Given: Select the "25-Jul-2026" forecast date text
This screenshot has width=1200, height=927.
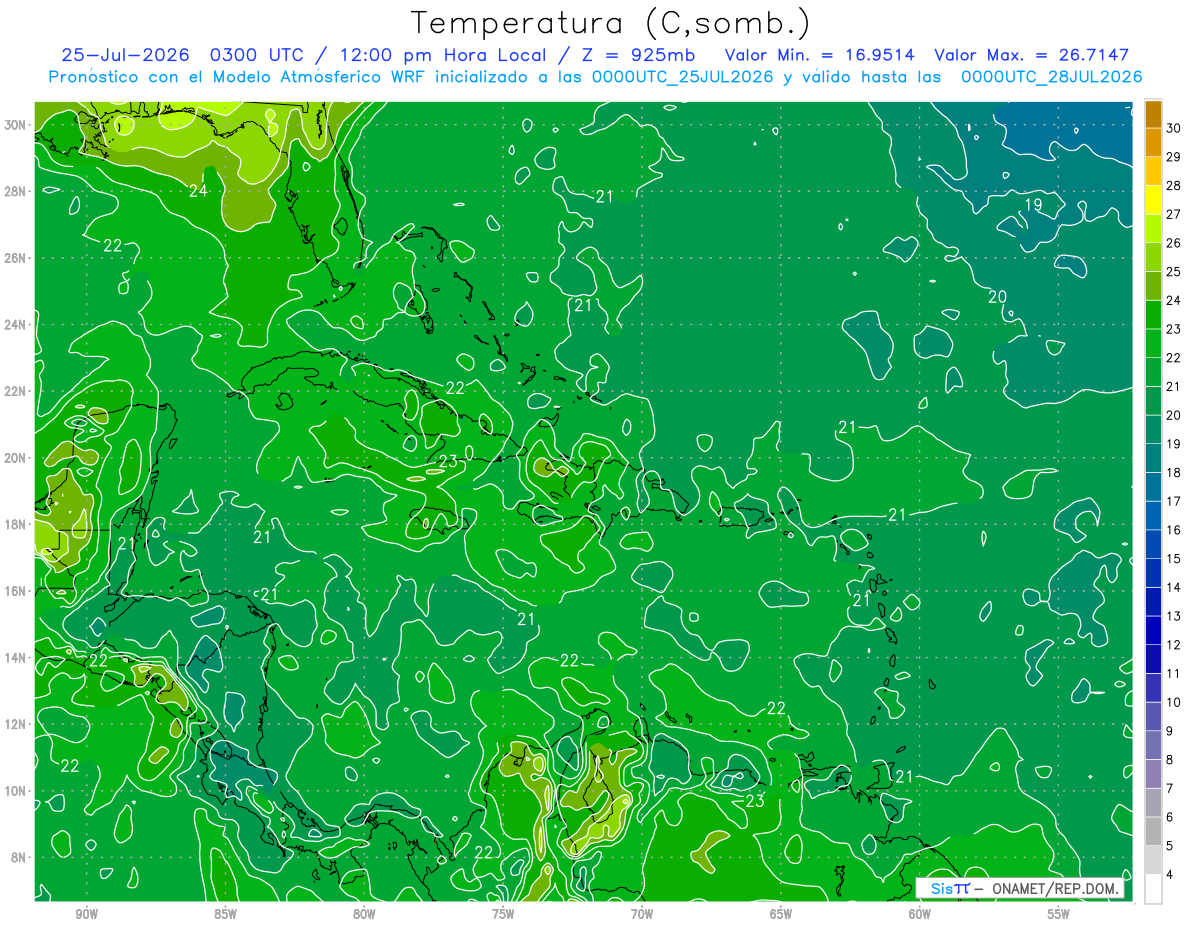Looking at the screenshot, I should (x=126, y=55).
